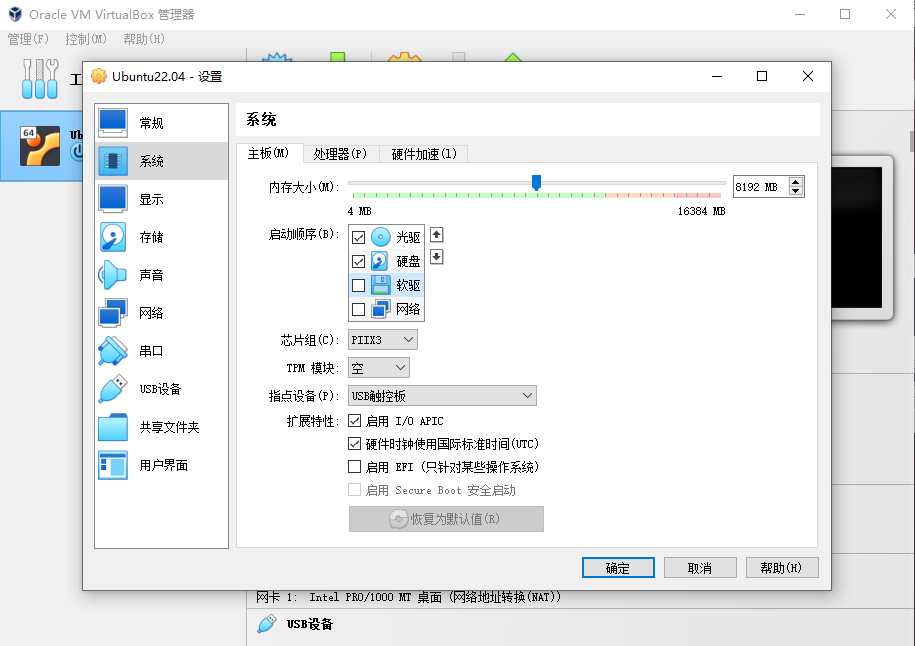Select the 显示 (Display) monitor icon
915x646 pixels.
113,199
